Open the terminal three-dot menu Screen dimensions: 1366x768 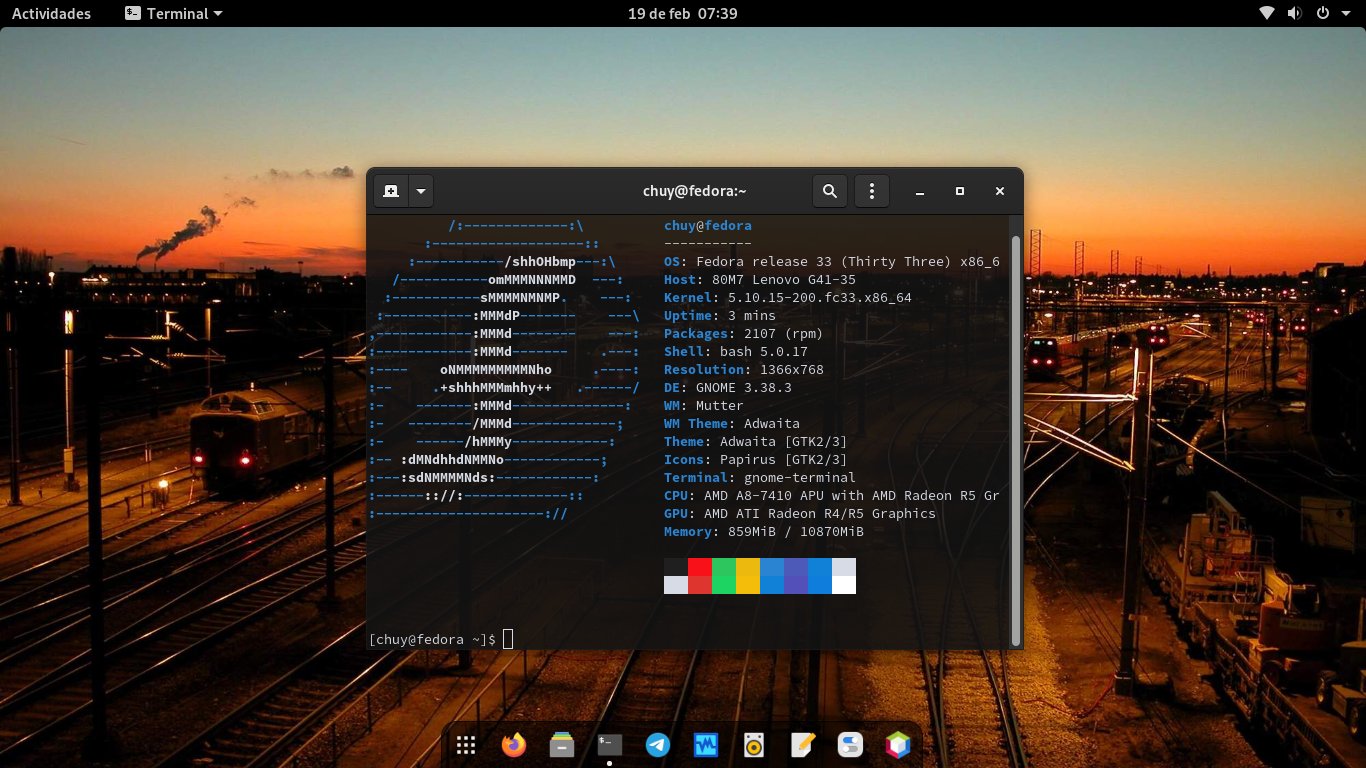872,191
